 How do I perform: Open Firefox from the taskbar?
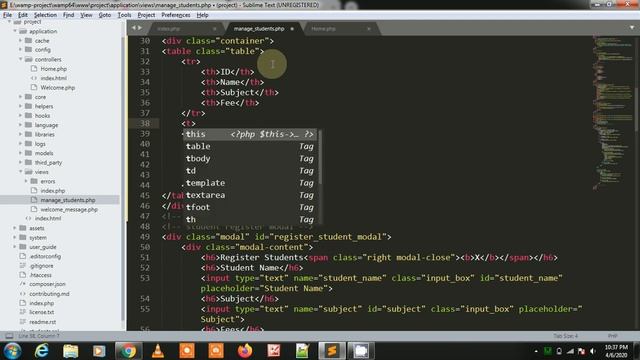[x=245, y=351]
